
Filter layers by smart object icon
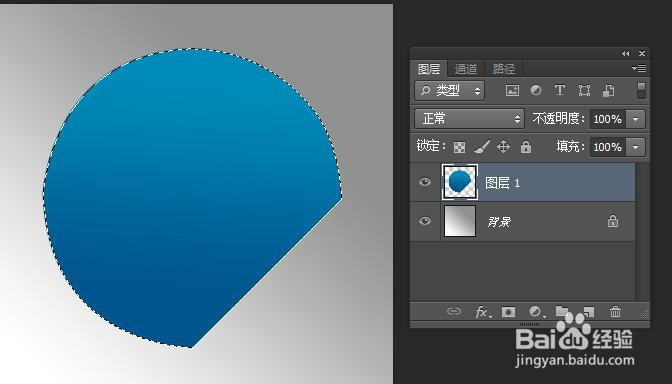[608, 90]
